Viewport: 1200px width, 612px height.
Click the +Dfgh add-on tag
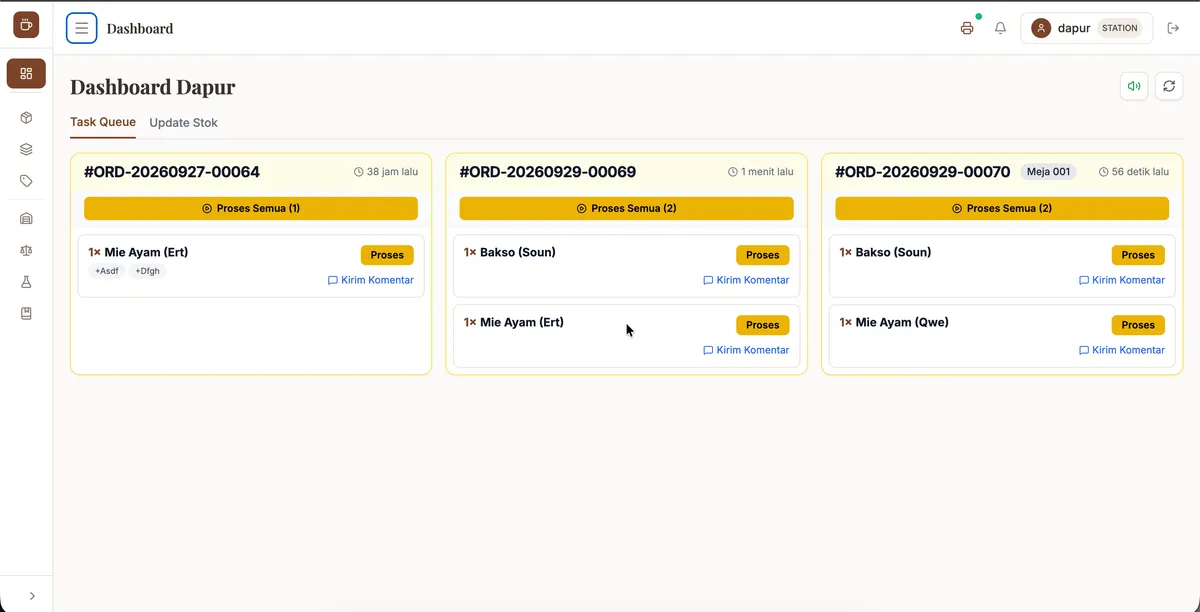tap(148, 271)
